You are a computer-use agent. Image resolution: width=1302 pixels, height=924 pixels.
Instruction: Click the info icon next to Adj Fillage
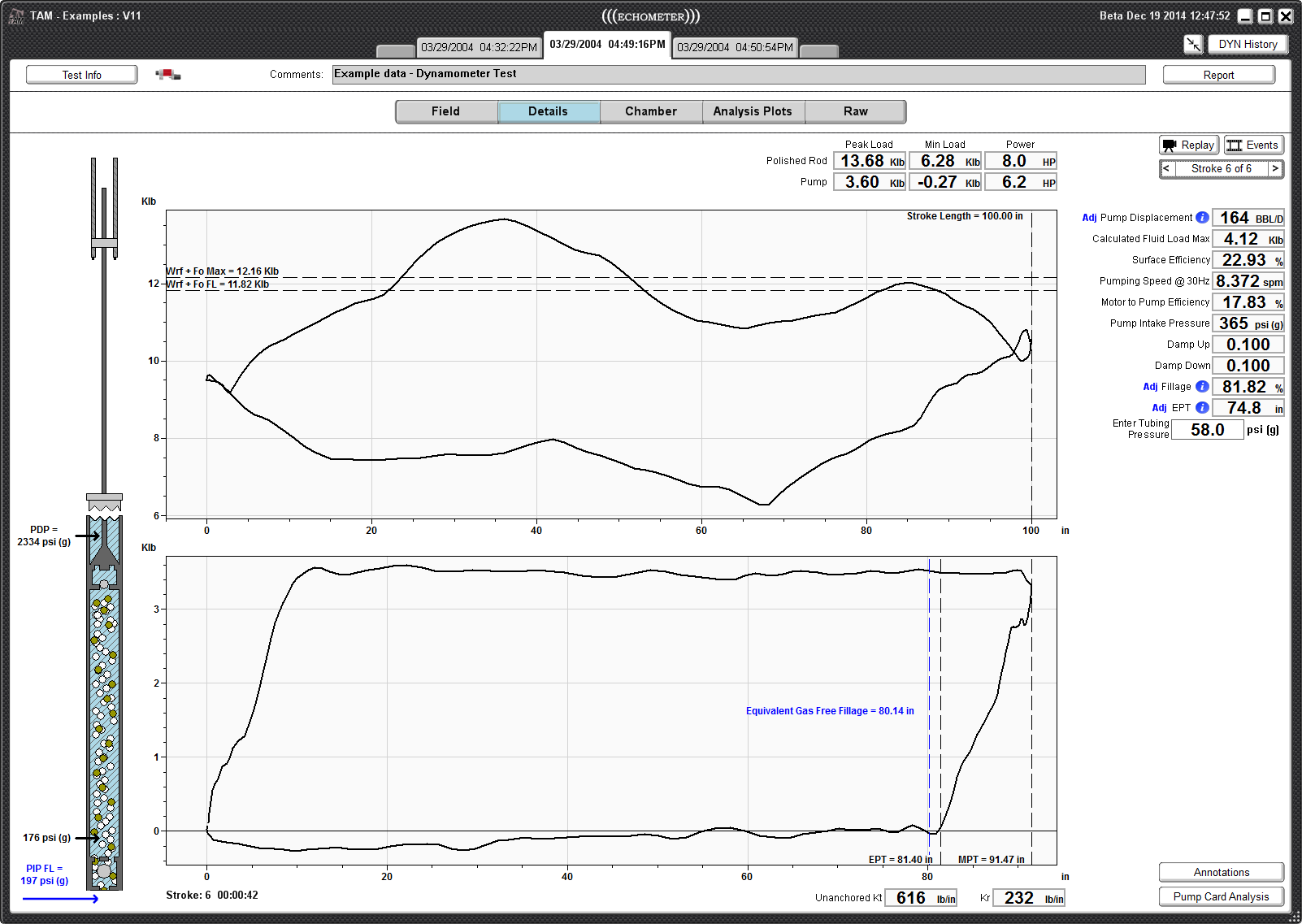(x=1201, y=386)
